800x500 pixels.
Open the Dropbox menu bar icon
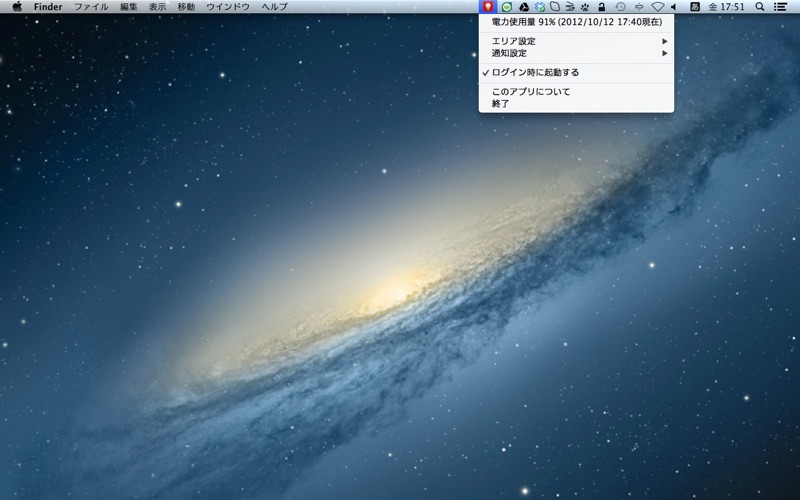pyautogui.click(x=540, y=7)
